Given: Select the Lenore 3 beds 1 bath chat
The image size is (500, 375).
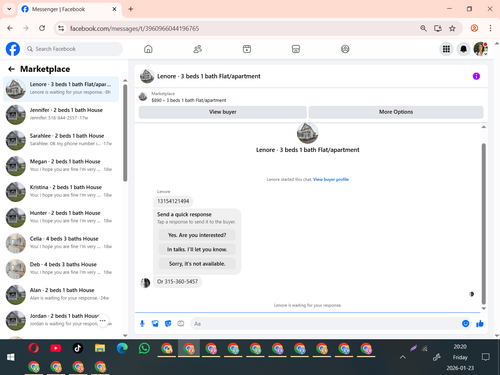Looking at the screenshot, I should pyautogui.click(x=61, y=89).
